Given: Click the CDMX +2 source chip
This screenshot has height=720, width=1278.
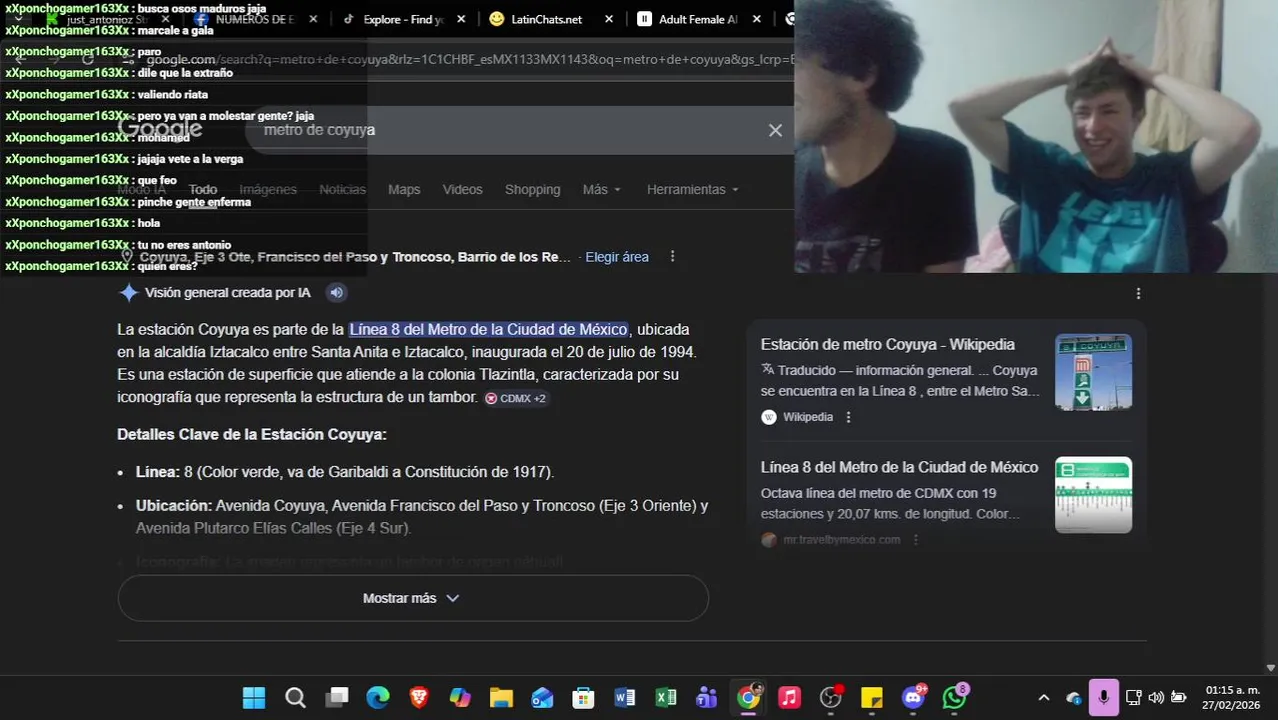Looking at the screenshot, I should point(516,398).
